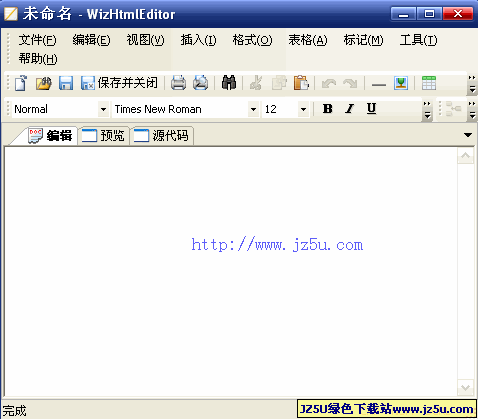Image resolution: width=478 pixels, height=419 pixels.
Task: Expand main toolbar overflow options
Action: click(x=472, y=83)
